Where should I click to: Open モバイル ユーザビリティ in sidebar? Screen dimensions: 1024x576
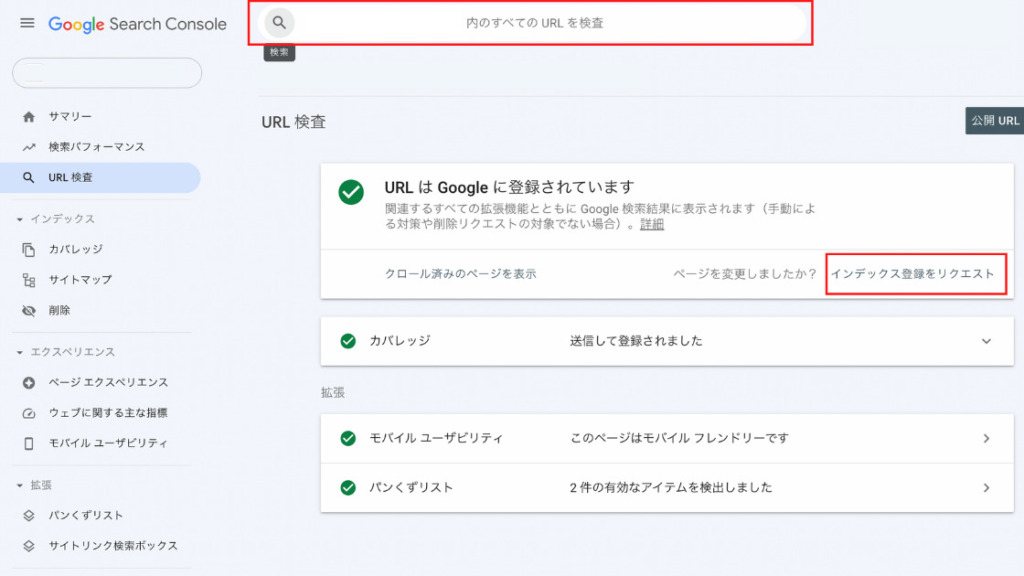click(x=108, y=443)
